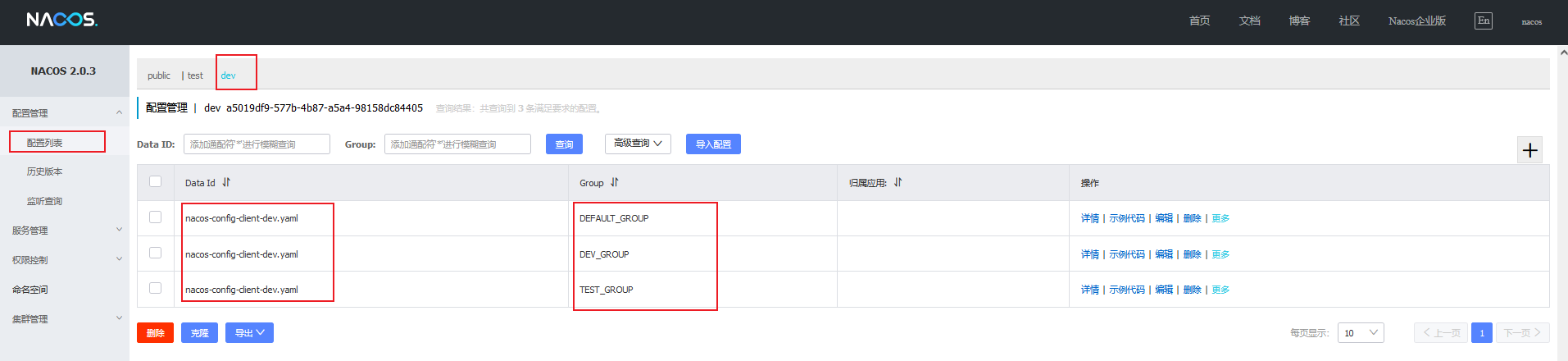Check the box for the TEST_GROUP row
The width and height of the screenshot is (1568, 361).
[x=155, y=288]
